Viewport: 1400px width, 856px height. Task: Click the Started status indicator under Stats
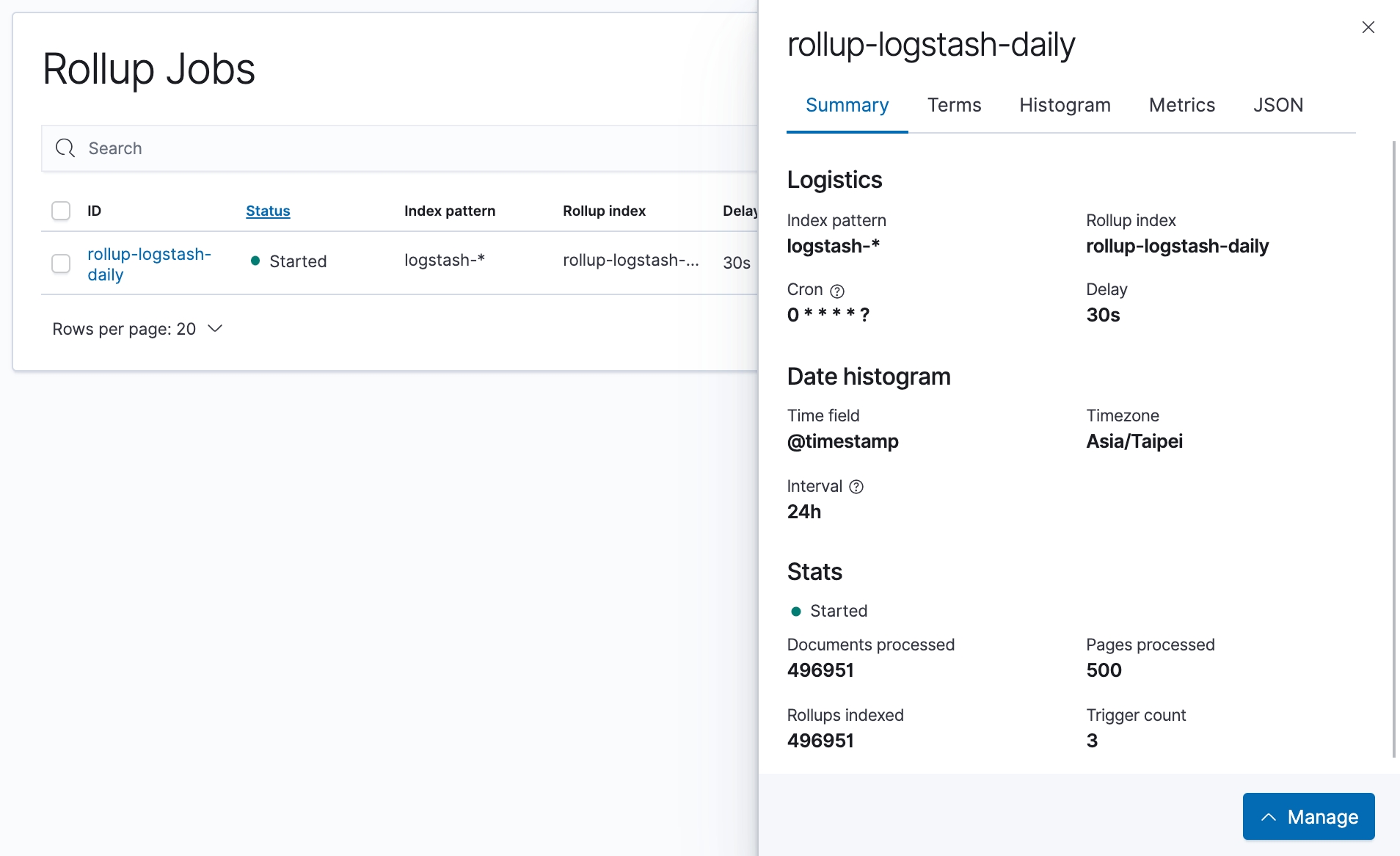829,611
